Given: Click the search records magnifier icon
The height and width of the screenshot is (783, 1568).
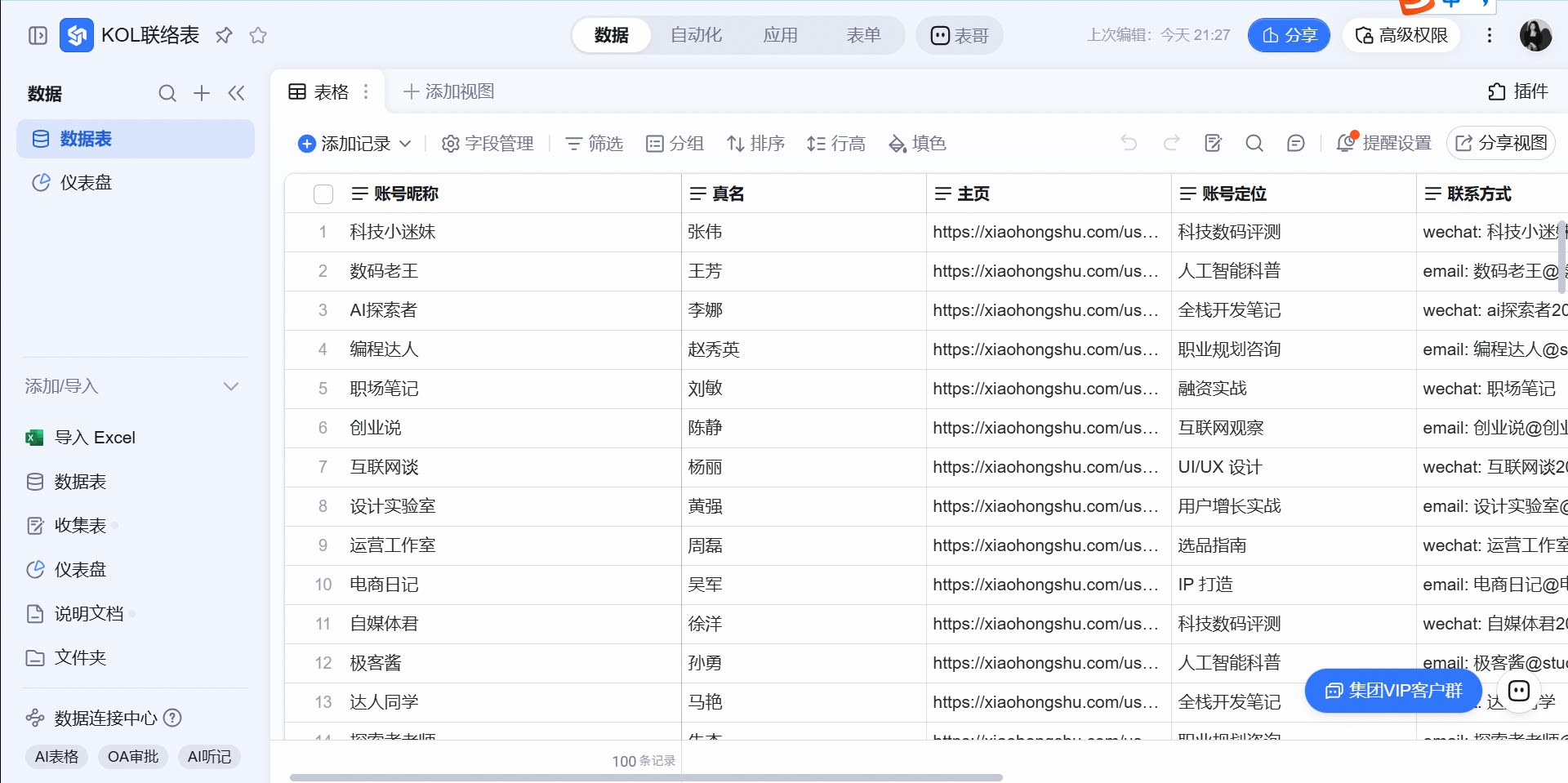Looking at the screenshot, I should point(1254,144).
